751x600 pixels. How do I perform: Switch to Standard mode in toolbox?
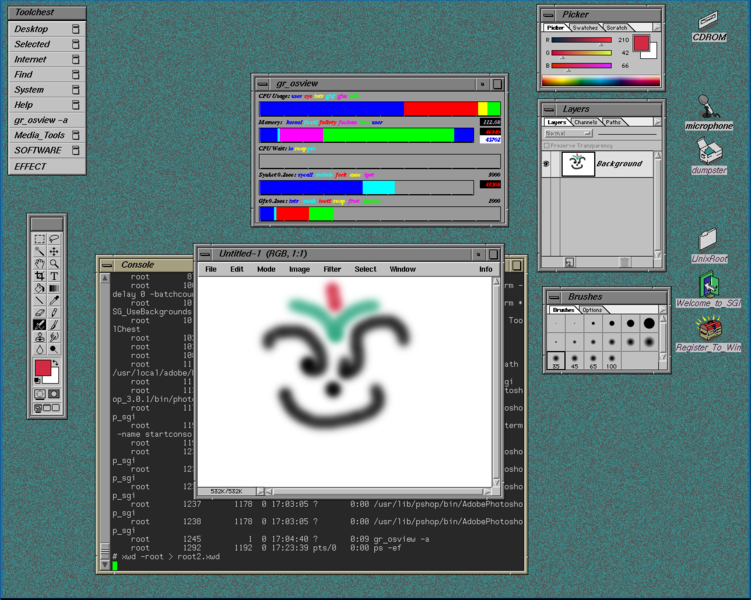pyautogui.click(x=40, y=394)
